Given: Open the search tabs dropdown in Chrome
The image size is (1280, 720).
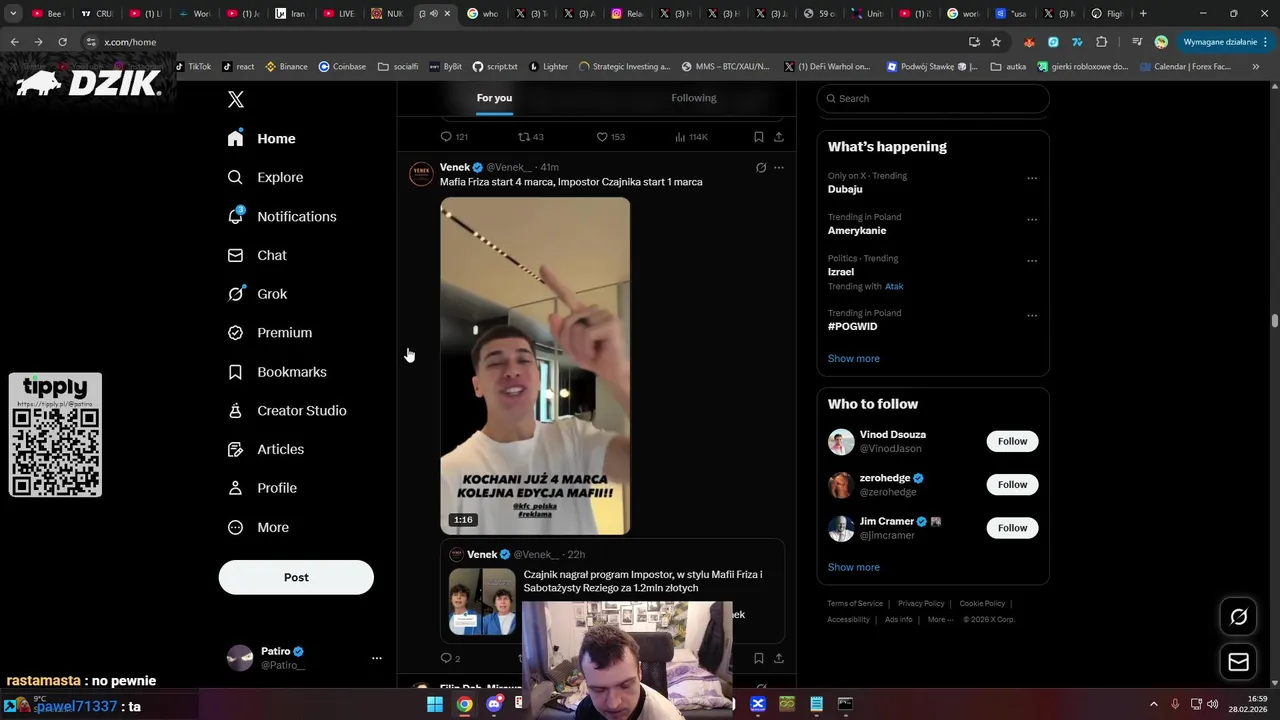Looking at the screenshot, I should click(x=13, y=14).
